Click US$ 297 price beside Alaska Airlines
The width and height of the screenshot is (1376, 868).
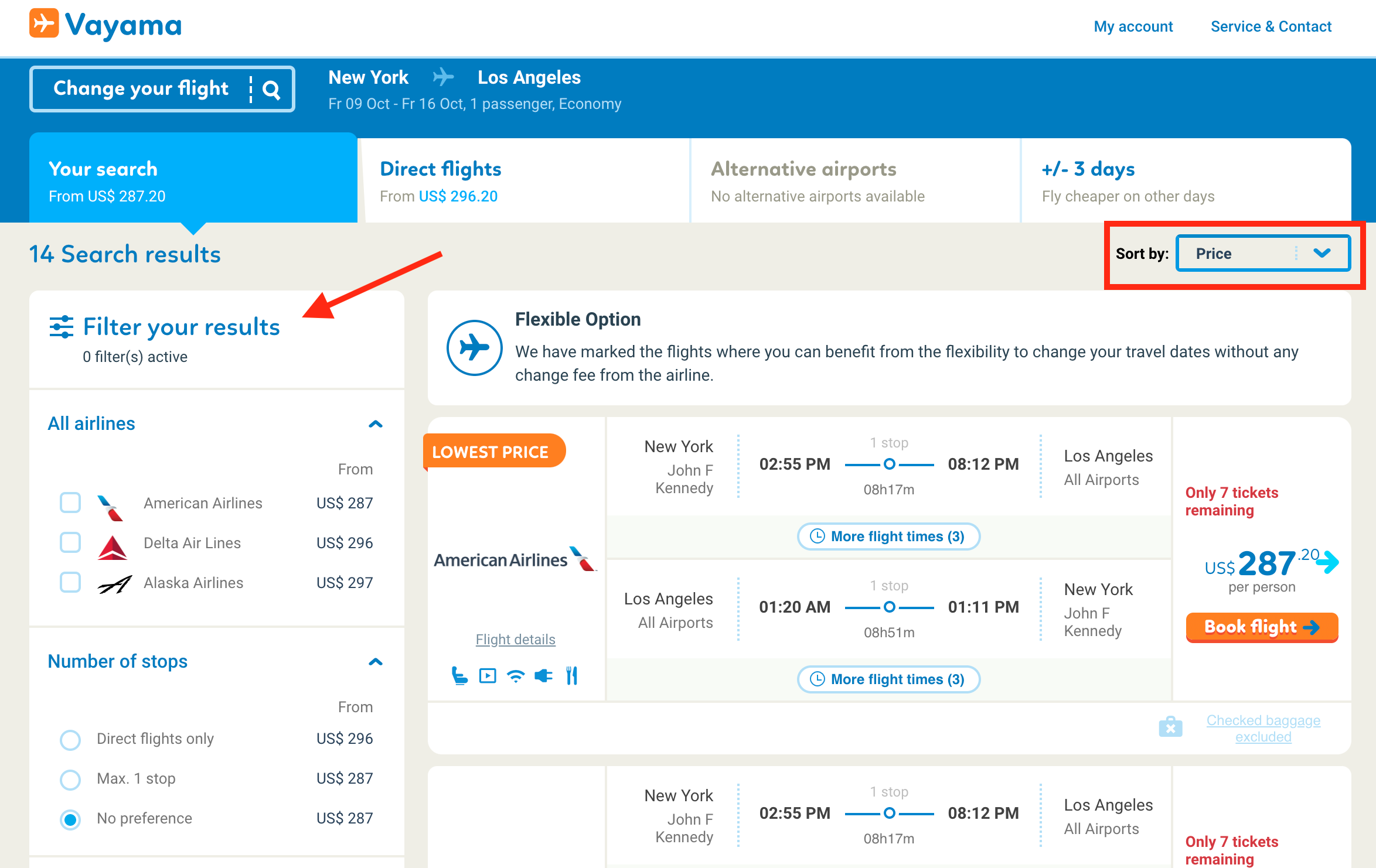tap(345, 583)
